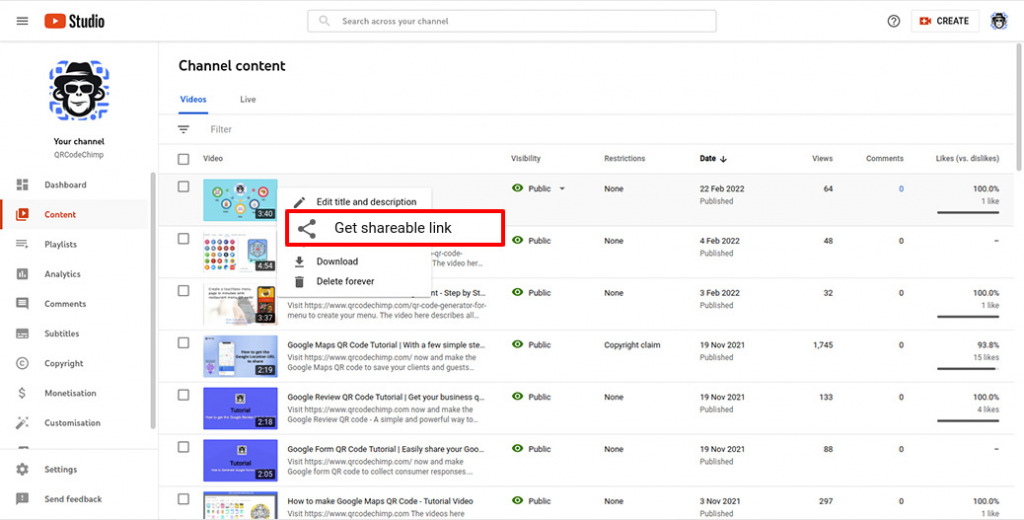The image size is (1024, 520).
Task: Click the CREATE button
Action: (x=945, y=21)
